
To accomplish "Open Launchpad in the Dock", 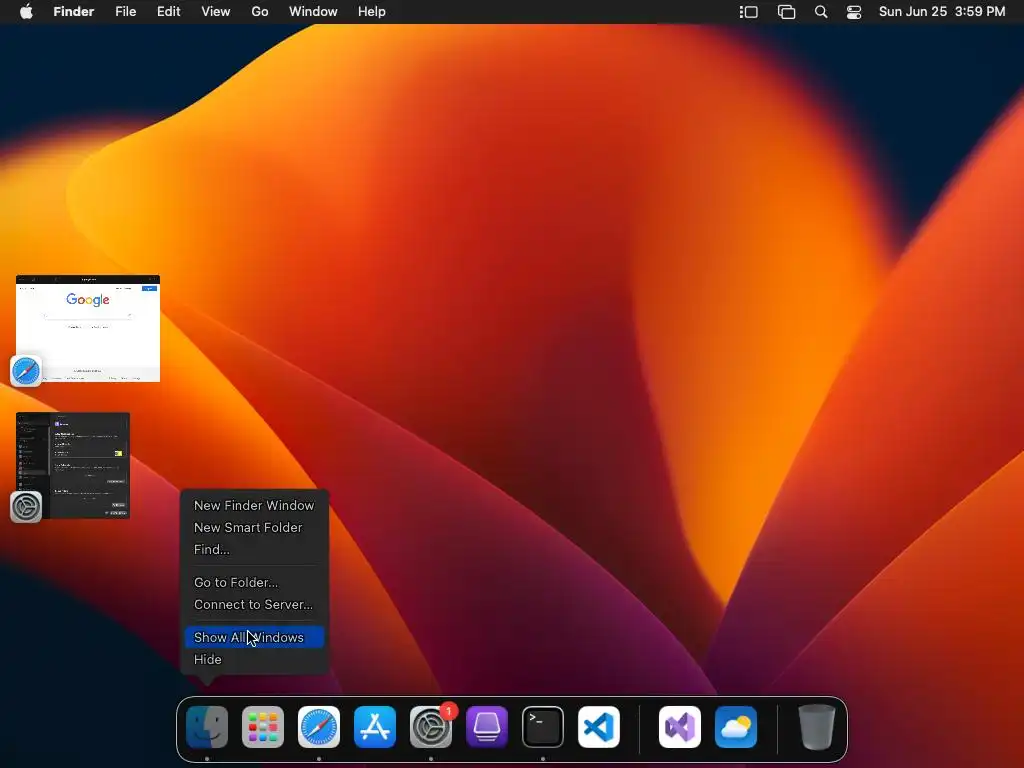I will [263, 727].
